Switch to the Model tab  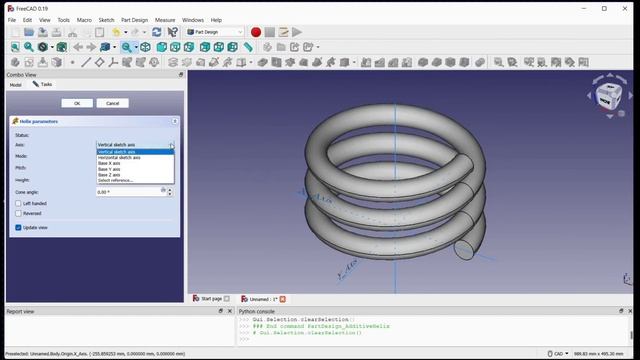(16, 85)
